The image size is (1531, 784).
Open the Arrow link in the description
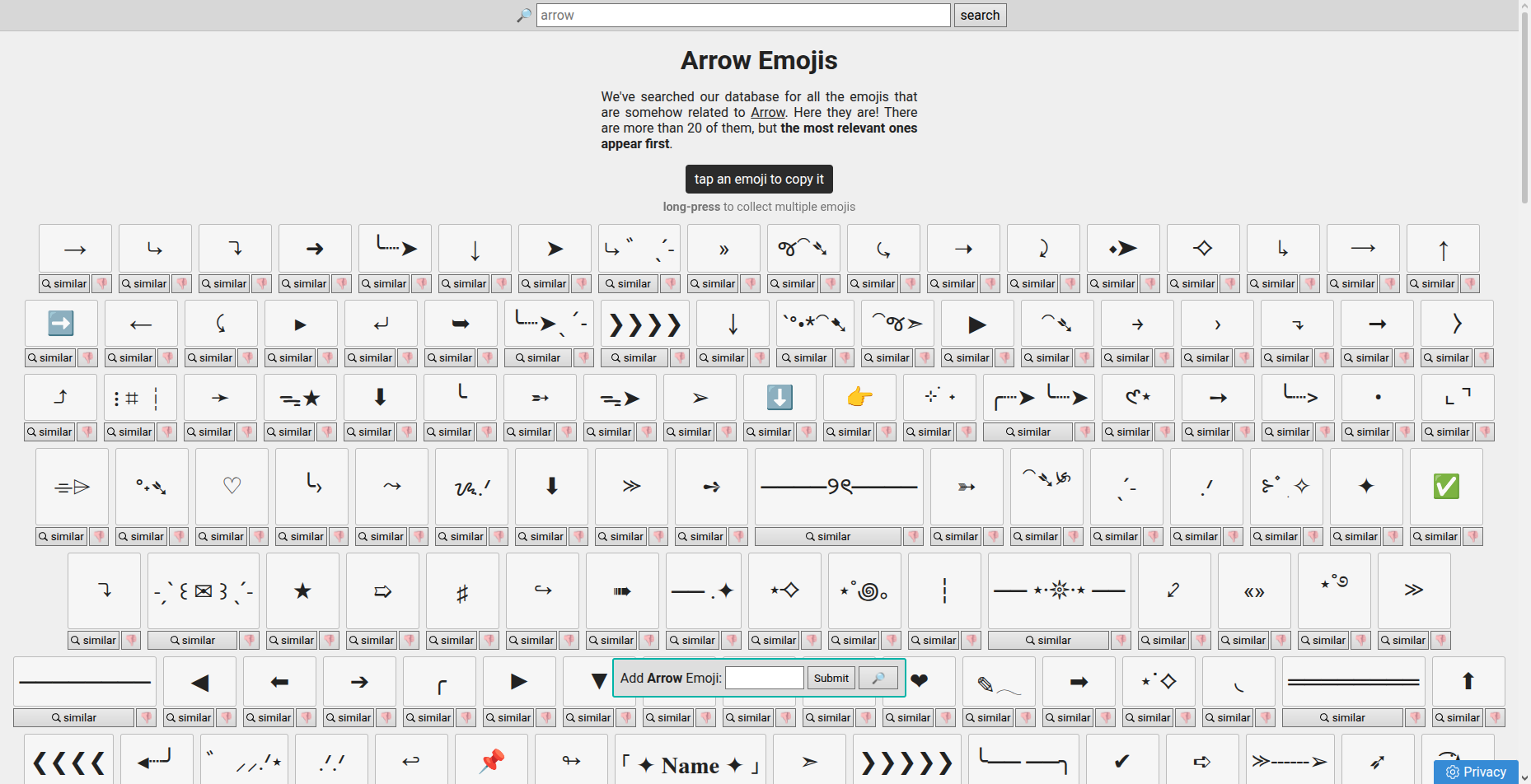tap(768, 112)
